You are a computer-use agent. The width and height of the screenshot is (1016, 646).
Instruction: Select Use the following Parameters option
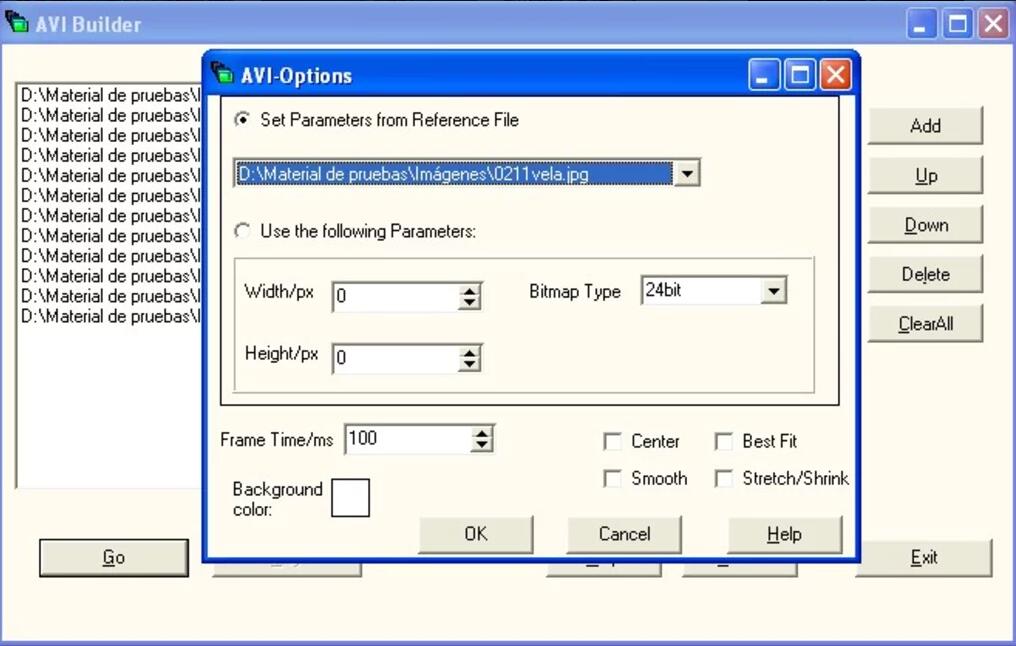242,231
